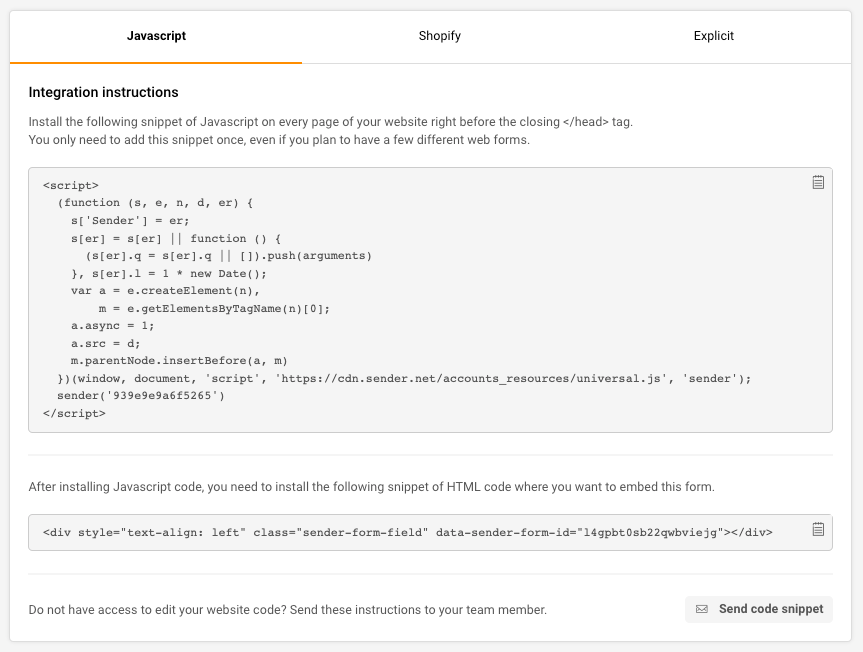Click the Integration instructions heading
863x652 pixels.
[103, 92]
